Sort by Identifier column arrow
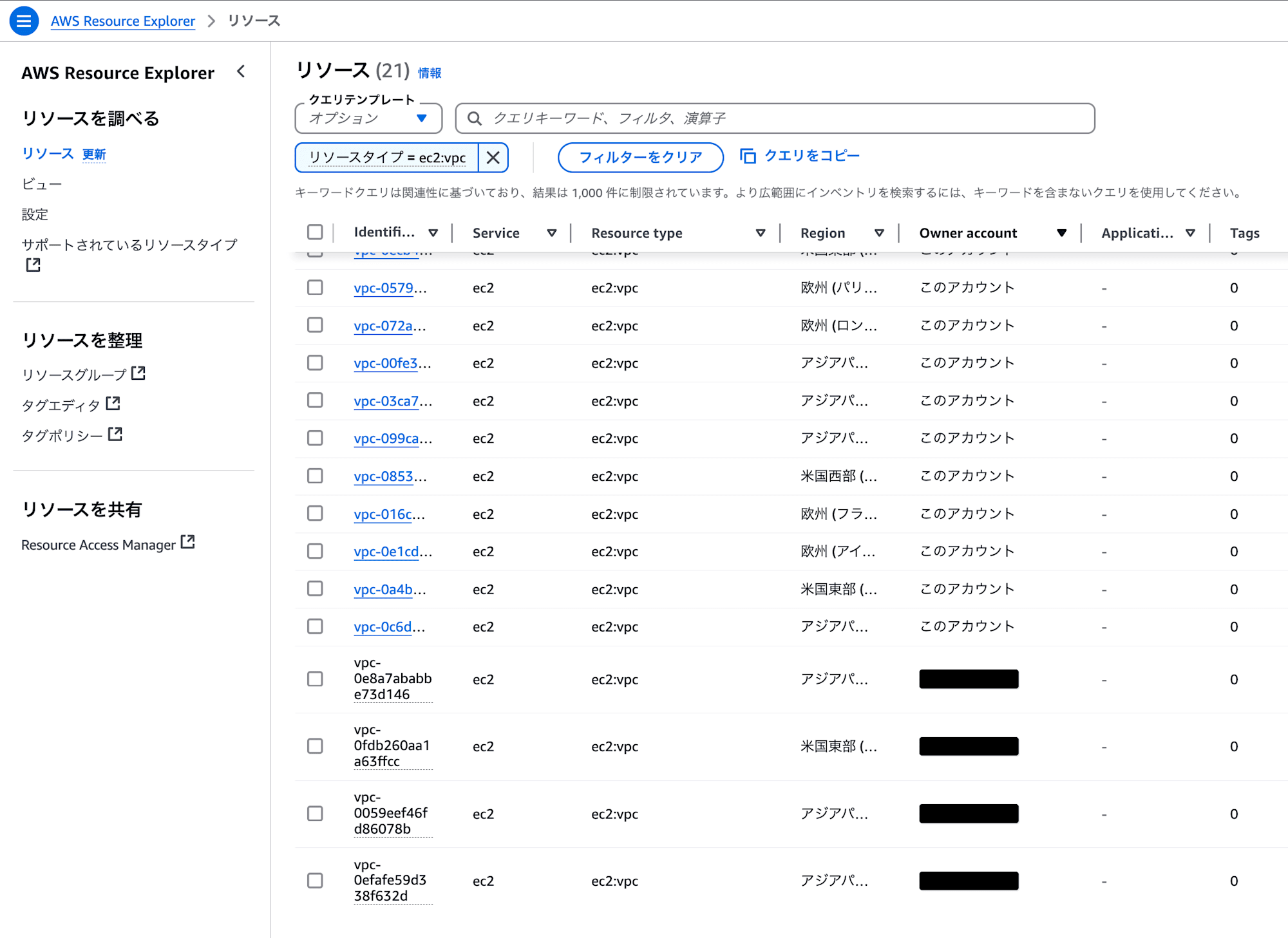 (x=433, y=233)
